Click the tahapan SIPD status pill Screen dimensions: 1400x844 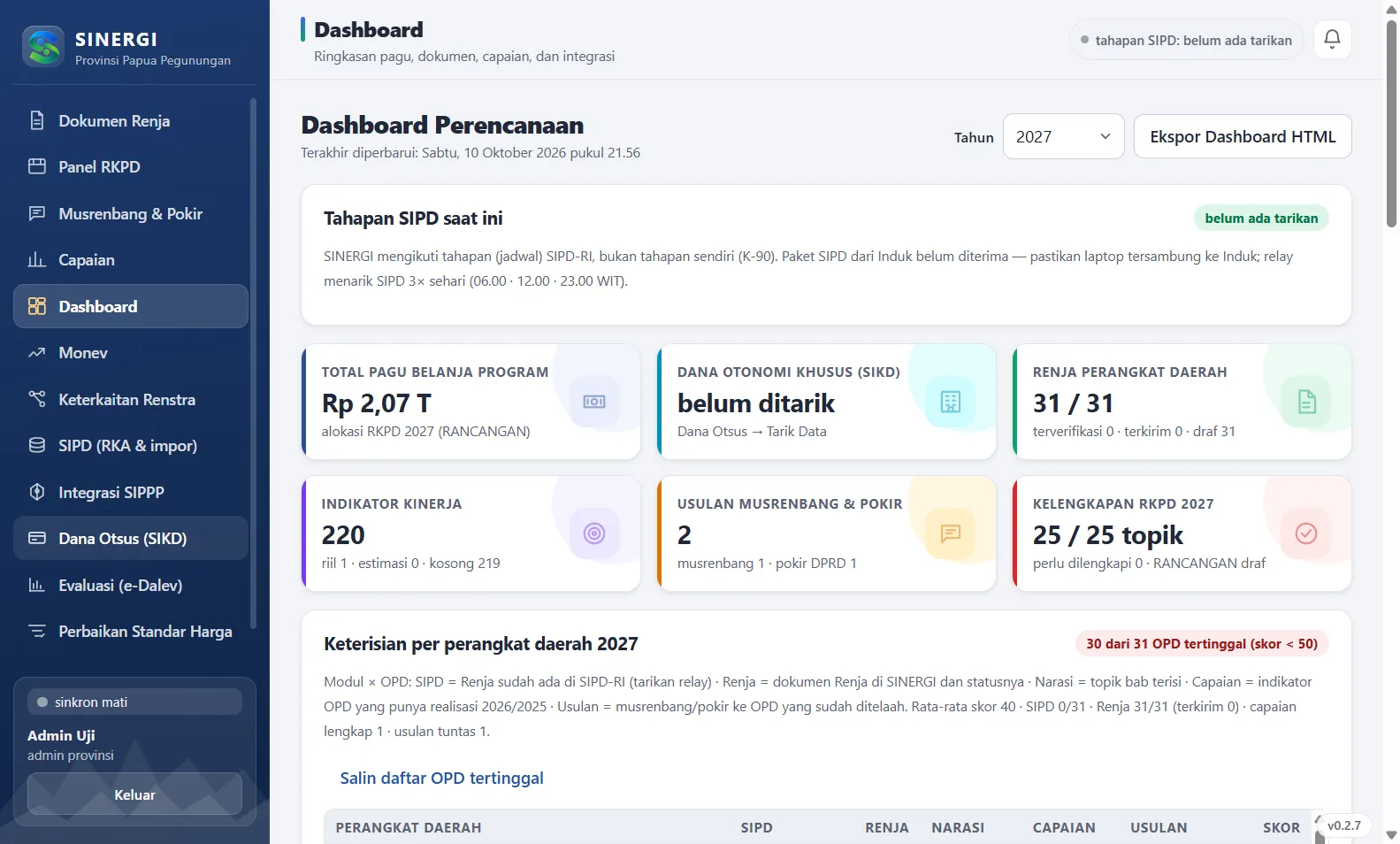(1186, 40)
